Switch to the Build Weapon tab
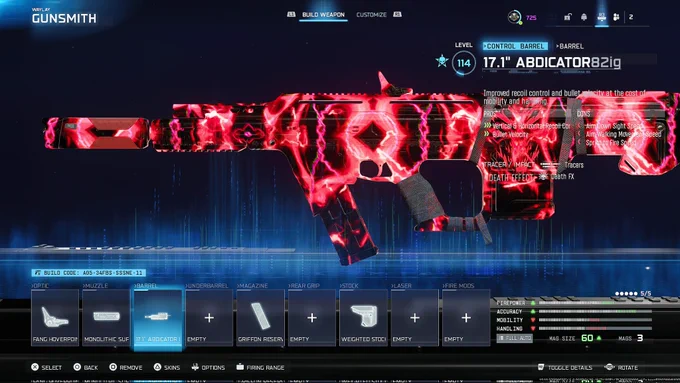Image resolution: width=680 pixels, height=383 pixels. pyautogui.click(x=323, y=15)
